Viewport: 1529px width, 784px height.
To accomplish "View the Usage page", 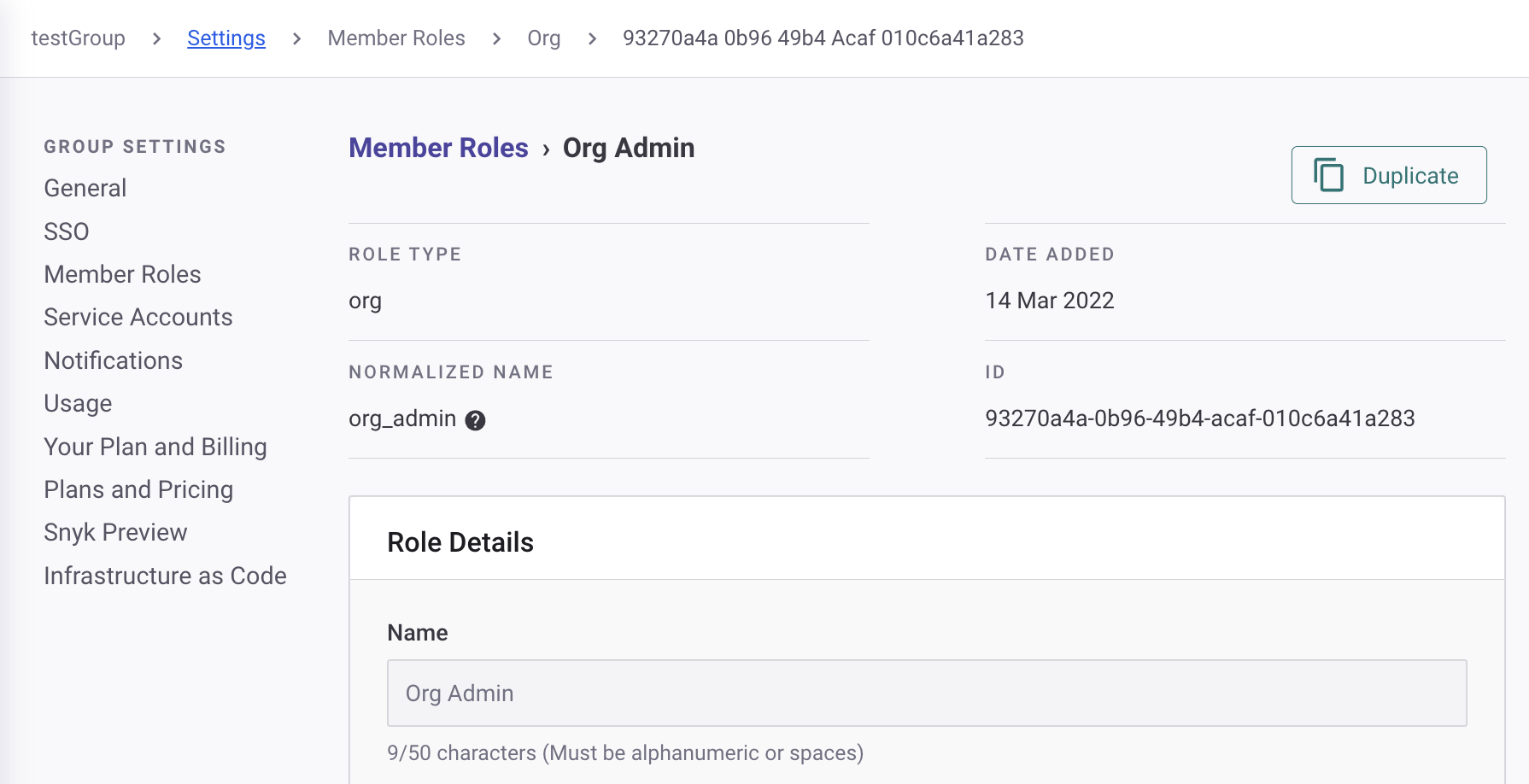I will point(79,403).
